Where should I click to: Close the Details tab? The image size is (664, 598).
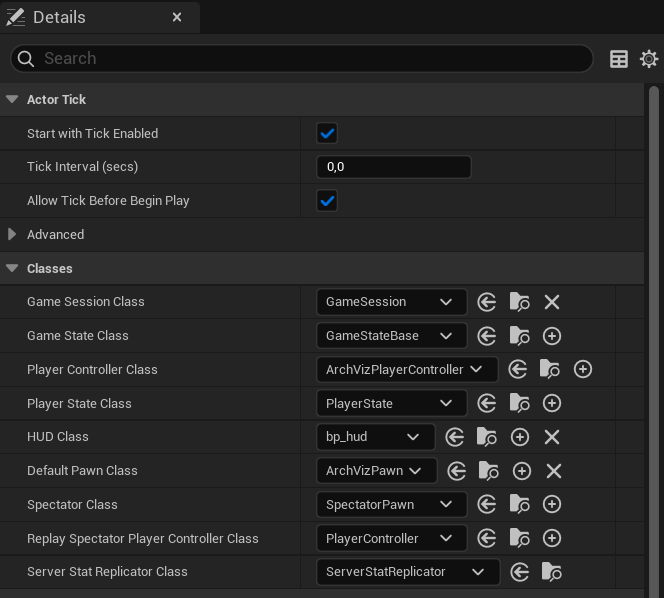177,17
